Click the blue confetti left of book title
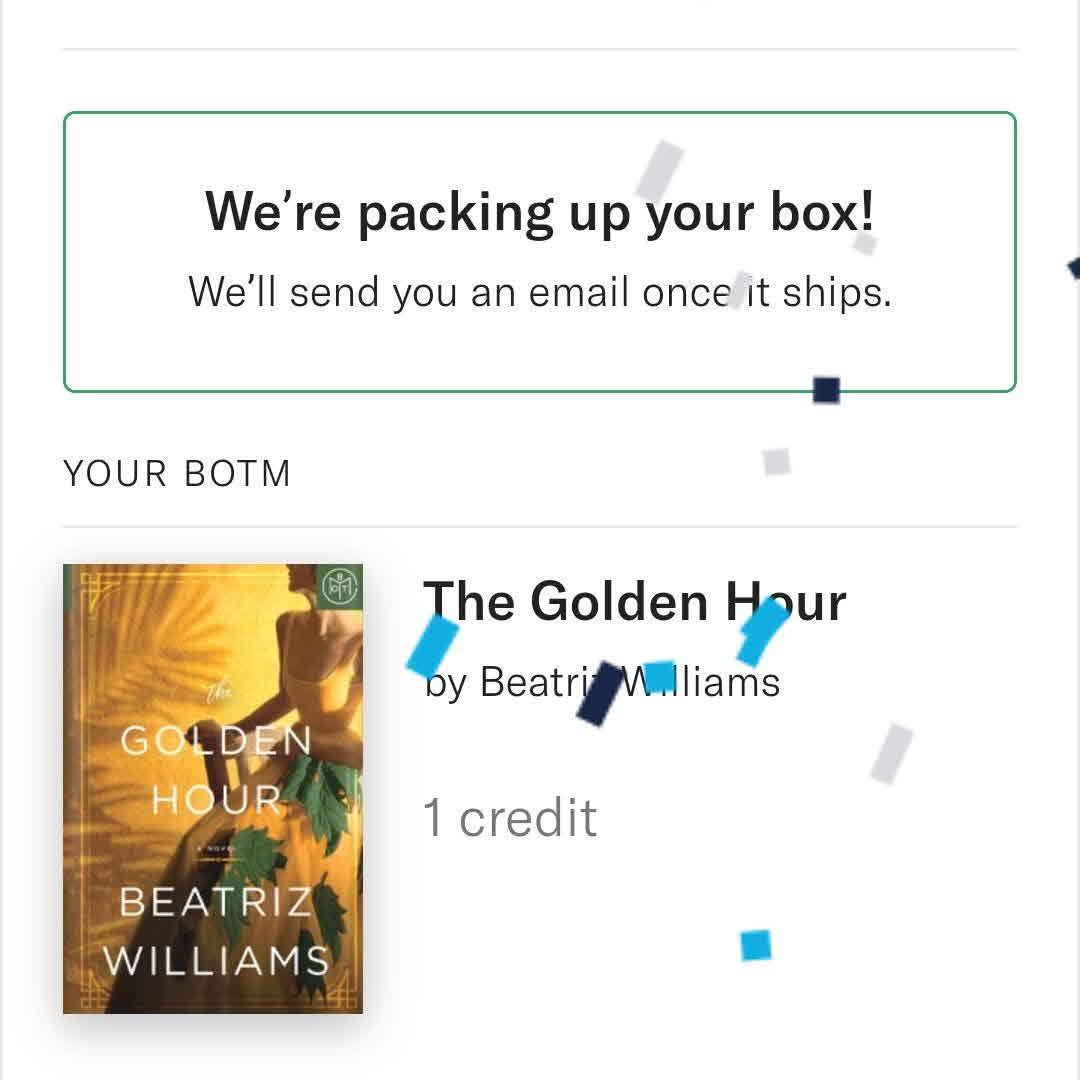The image size is (1080, 1080). pyautogui.click(x=433, y=642)
